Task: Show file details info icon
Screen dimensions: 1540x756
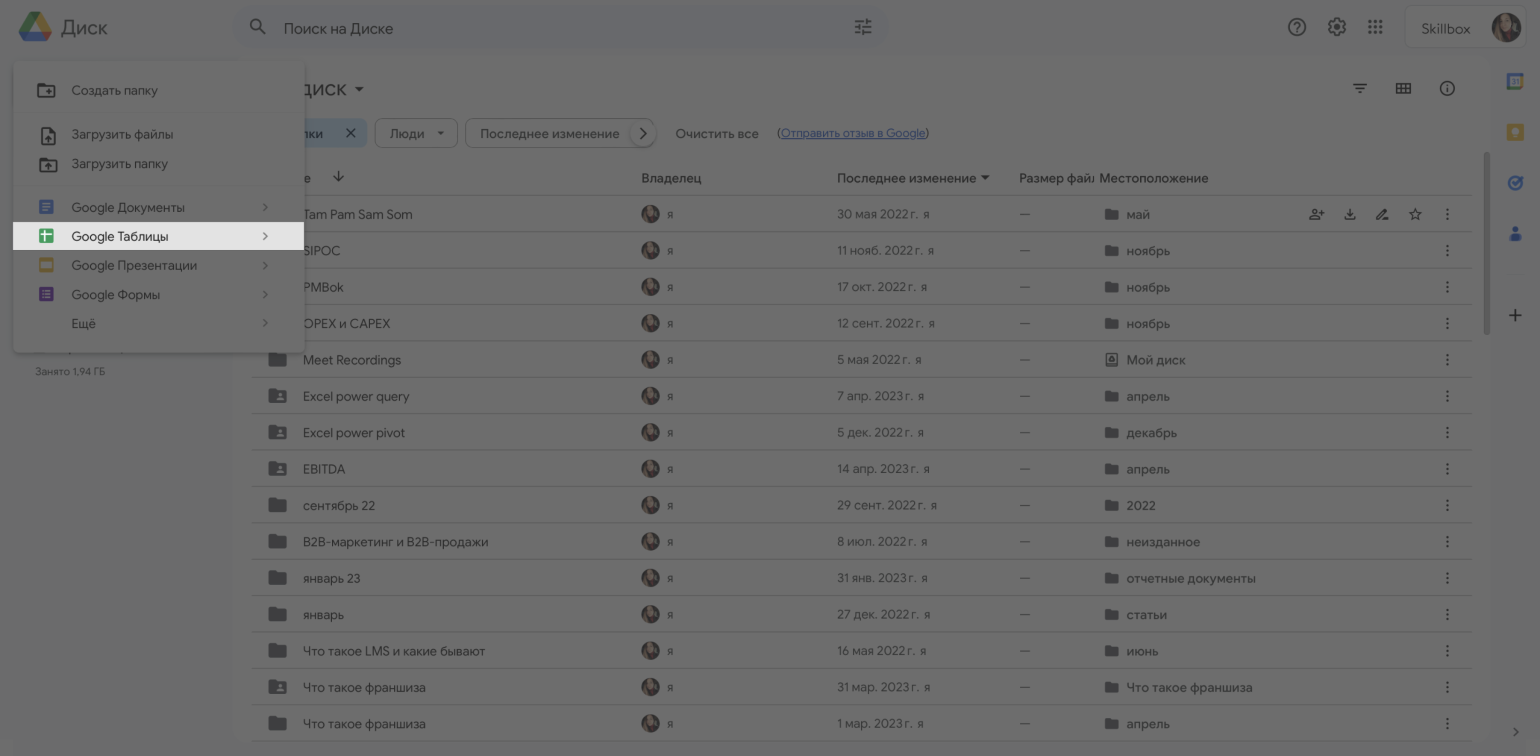Action: [x=1447, y=89]
